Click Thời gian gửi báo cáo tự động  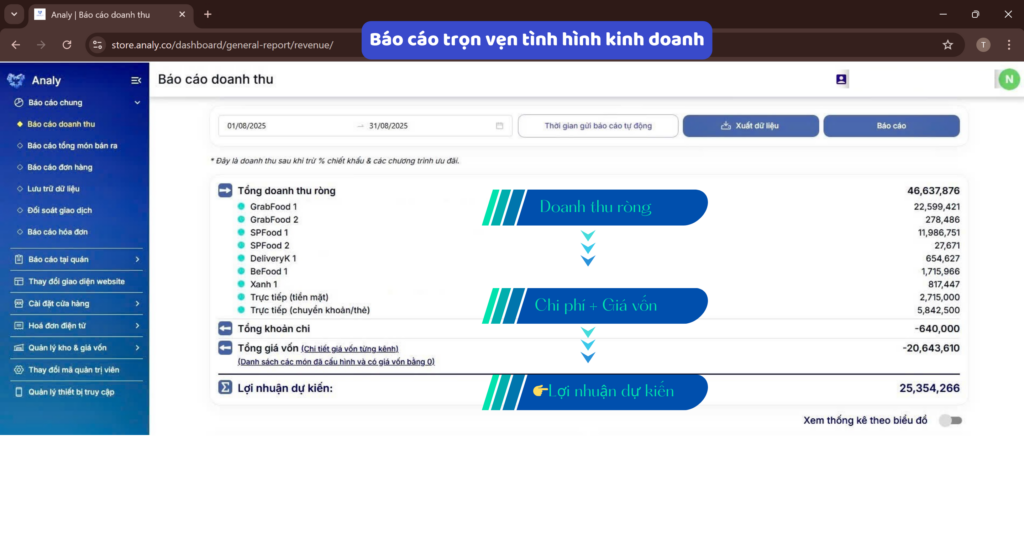tap(598, 126)
